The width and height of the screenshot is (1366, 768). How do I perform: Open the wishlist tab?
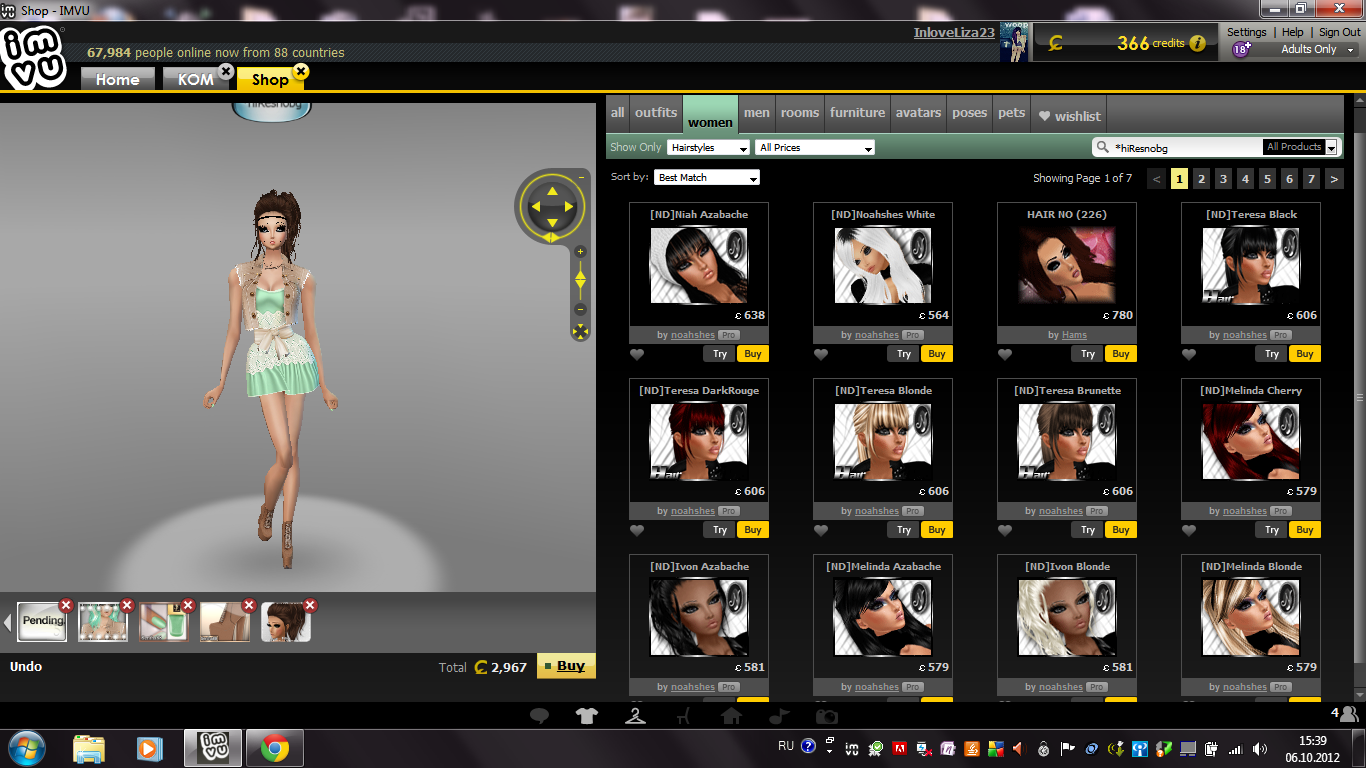click(1068, 116)
